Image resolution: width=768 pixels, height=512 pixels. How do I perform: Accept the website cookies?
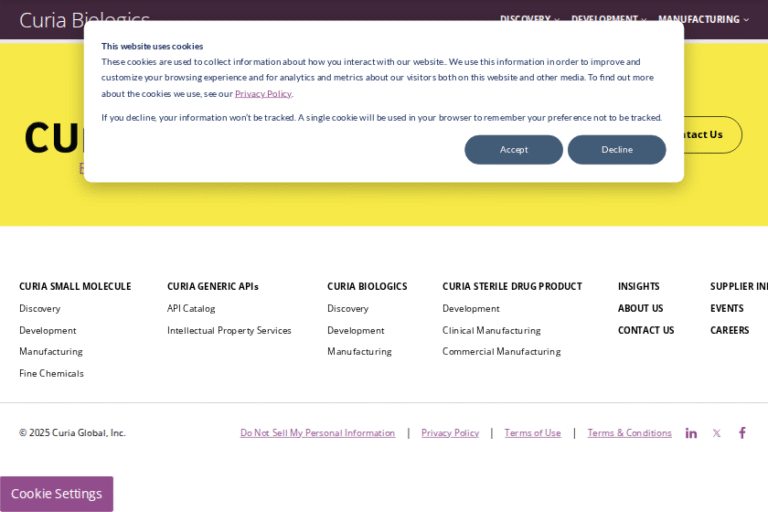(514, 150)
